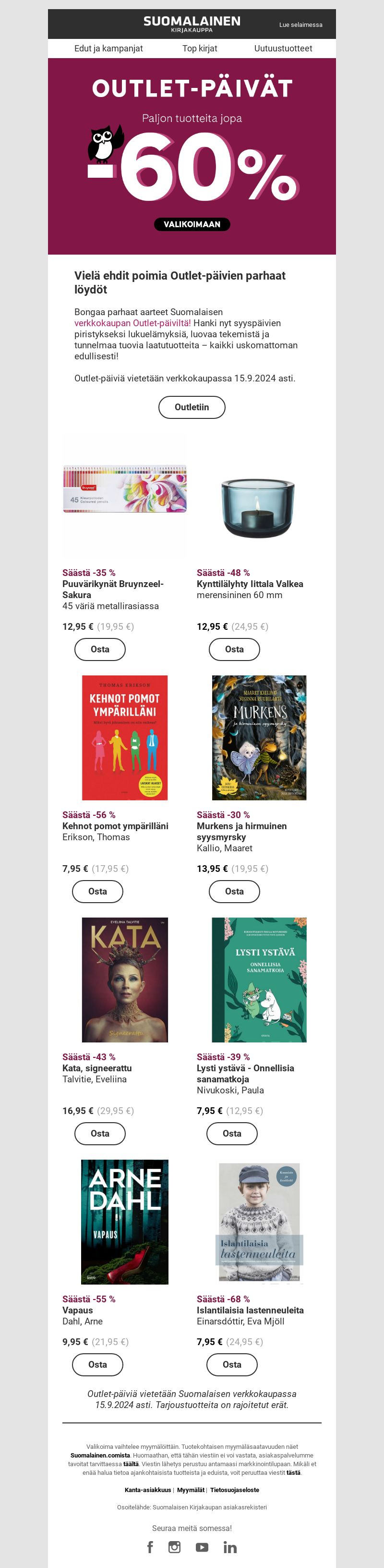Open the Edut ja kampanjat menu item
This screenshot has width=384, height=1568.
tap(108, 49)
